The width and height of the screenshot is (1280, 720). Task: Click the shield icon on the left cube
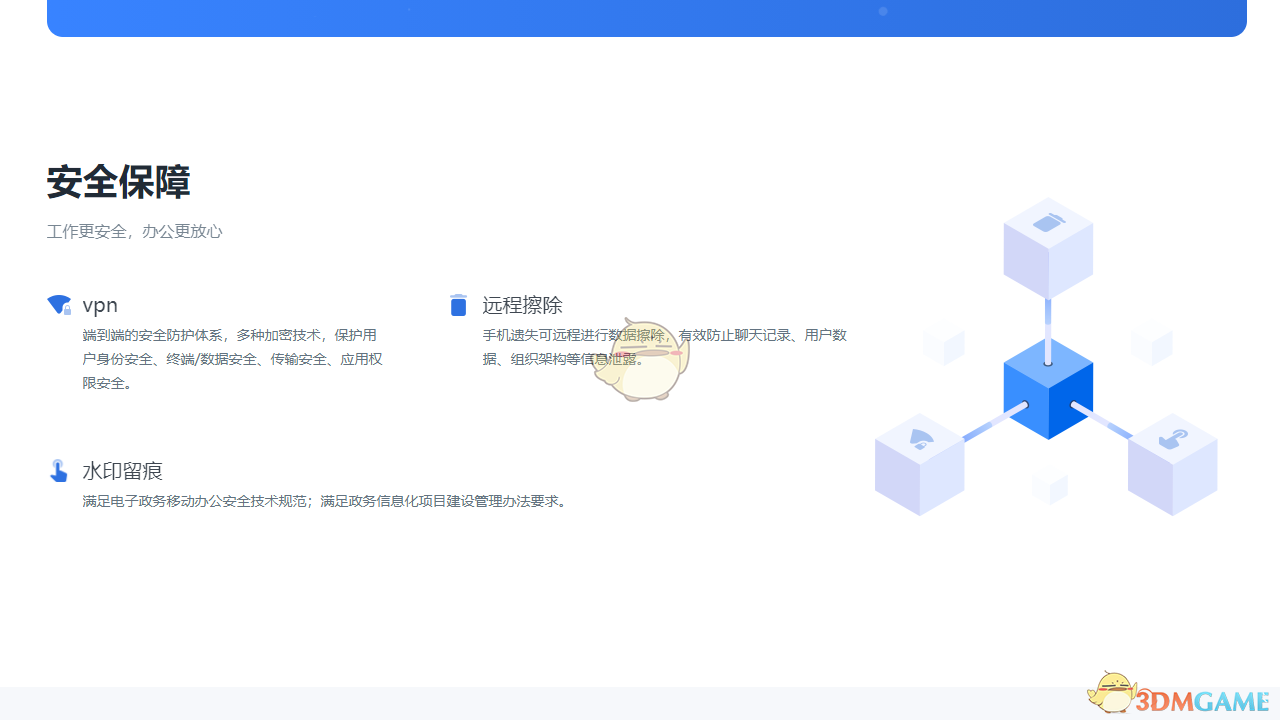920,437
